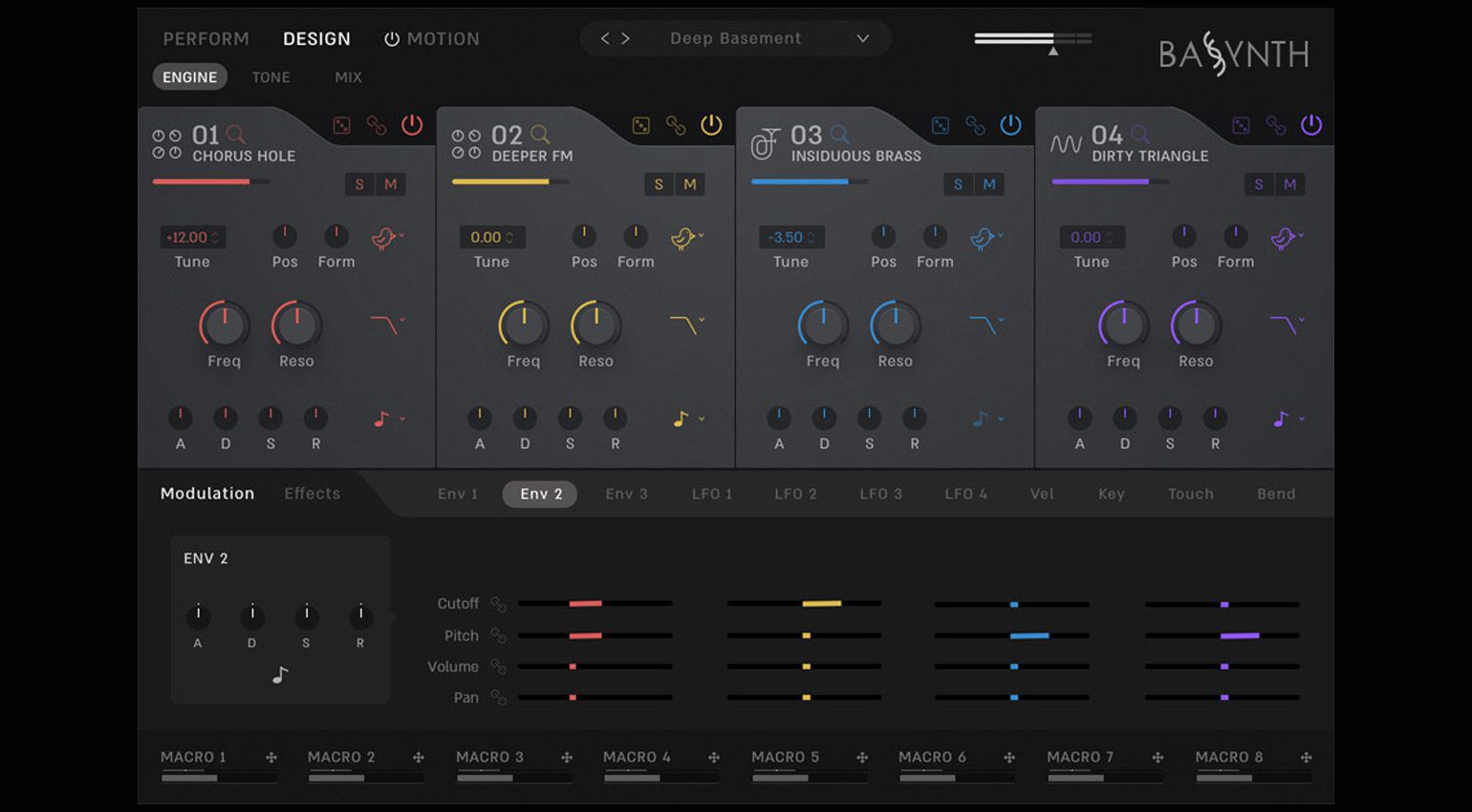Viewport: 1472px width, 812px height.
Task: Click the bird icon on layer 04
Action: (1283, 238)
